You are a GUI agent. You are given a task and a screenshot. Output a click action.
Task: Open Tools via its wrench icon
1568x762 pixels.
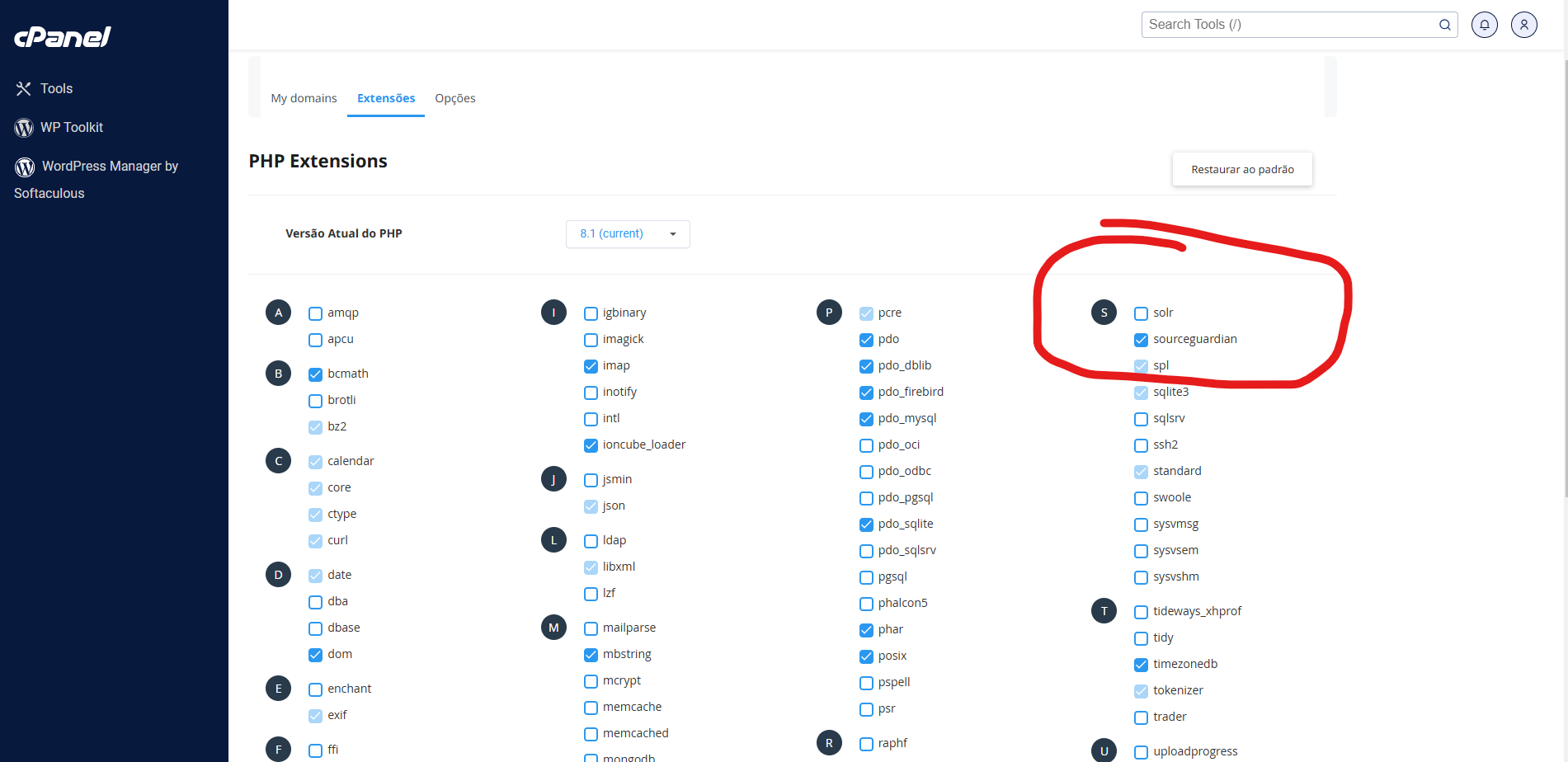coord(23,89)
